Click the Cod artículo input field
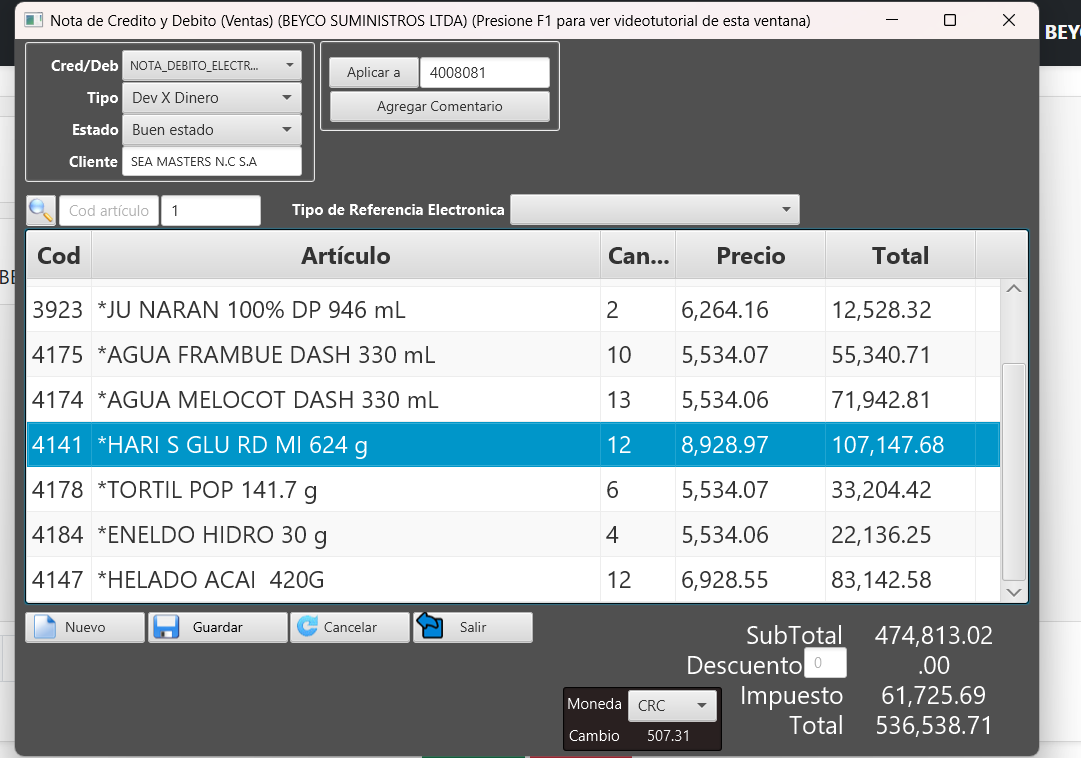The width and height of the screenshot is (1081, 758). pos(109,211)
